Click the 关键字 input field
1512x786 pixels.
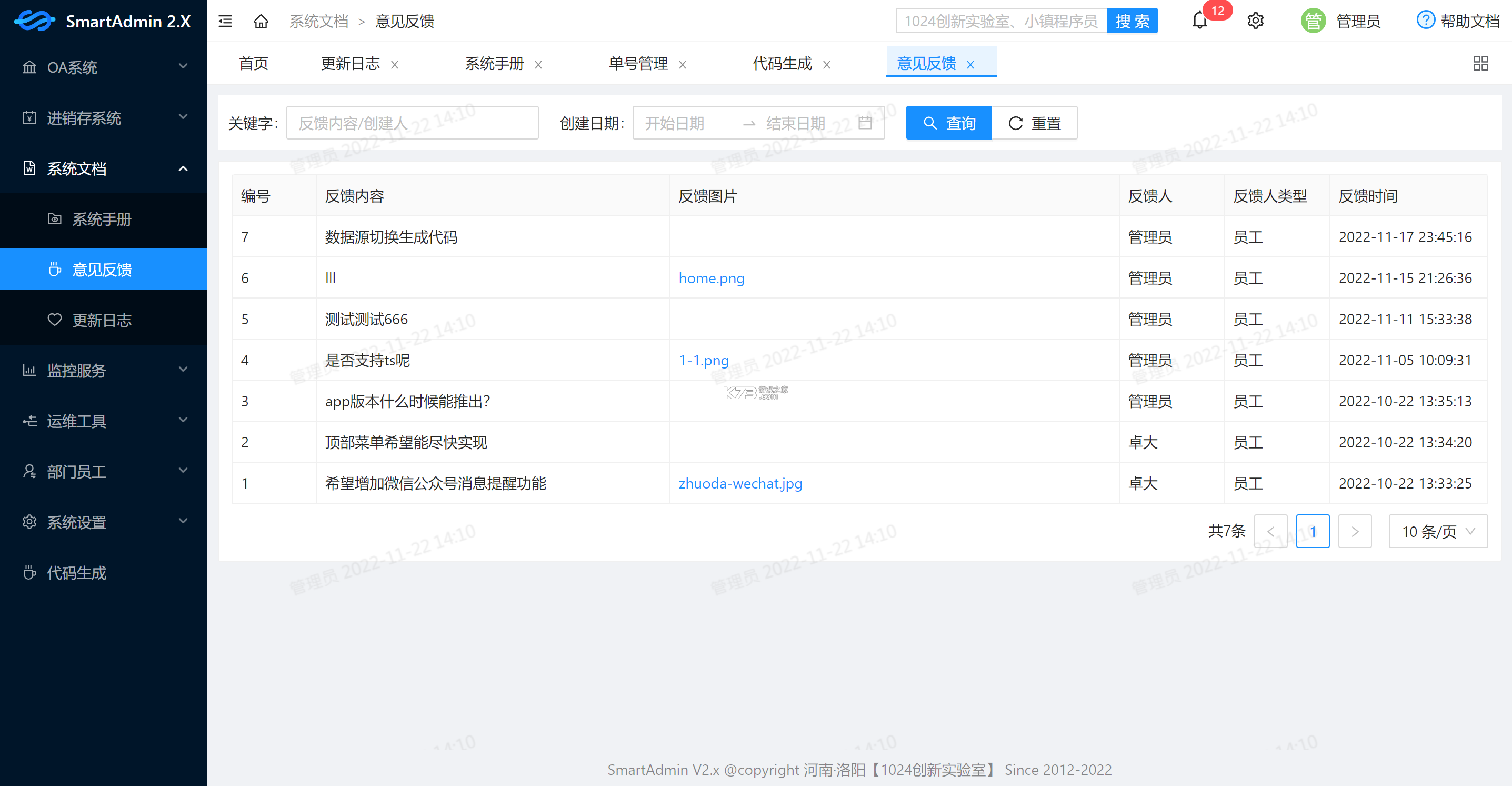[412, 123]
